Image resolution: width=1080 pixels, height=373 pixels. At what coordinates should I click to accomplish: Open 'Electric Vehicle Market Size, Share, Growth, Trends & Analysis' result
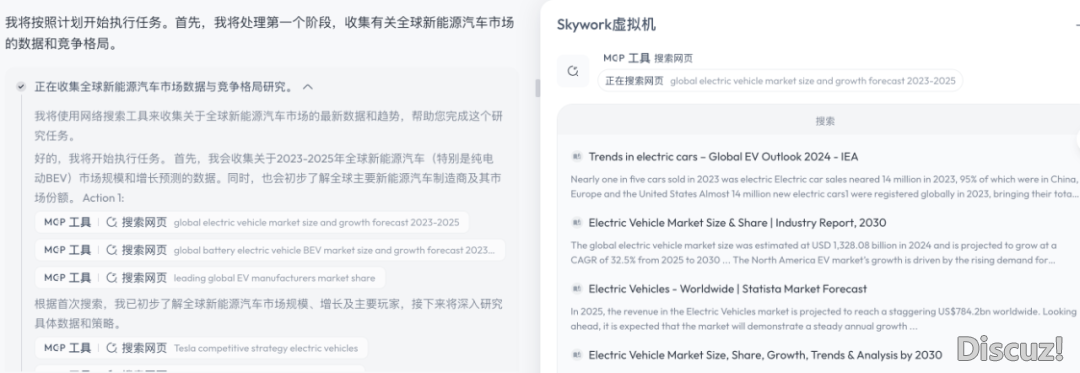(x=765, y=355)
